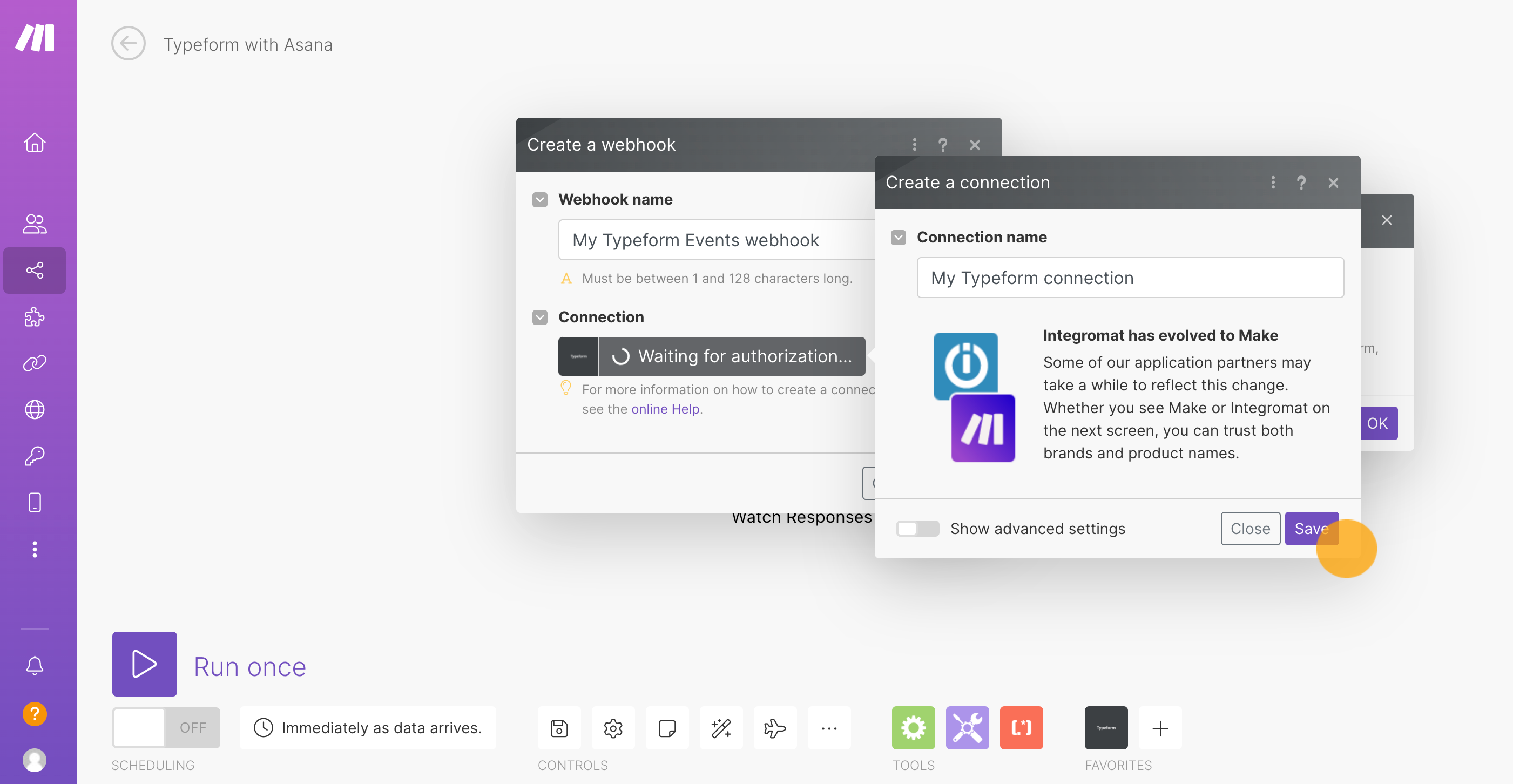Close the rightmost background dialog
This screenshot has width=1513, height=784.
coord(1387,220)
